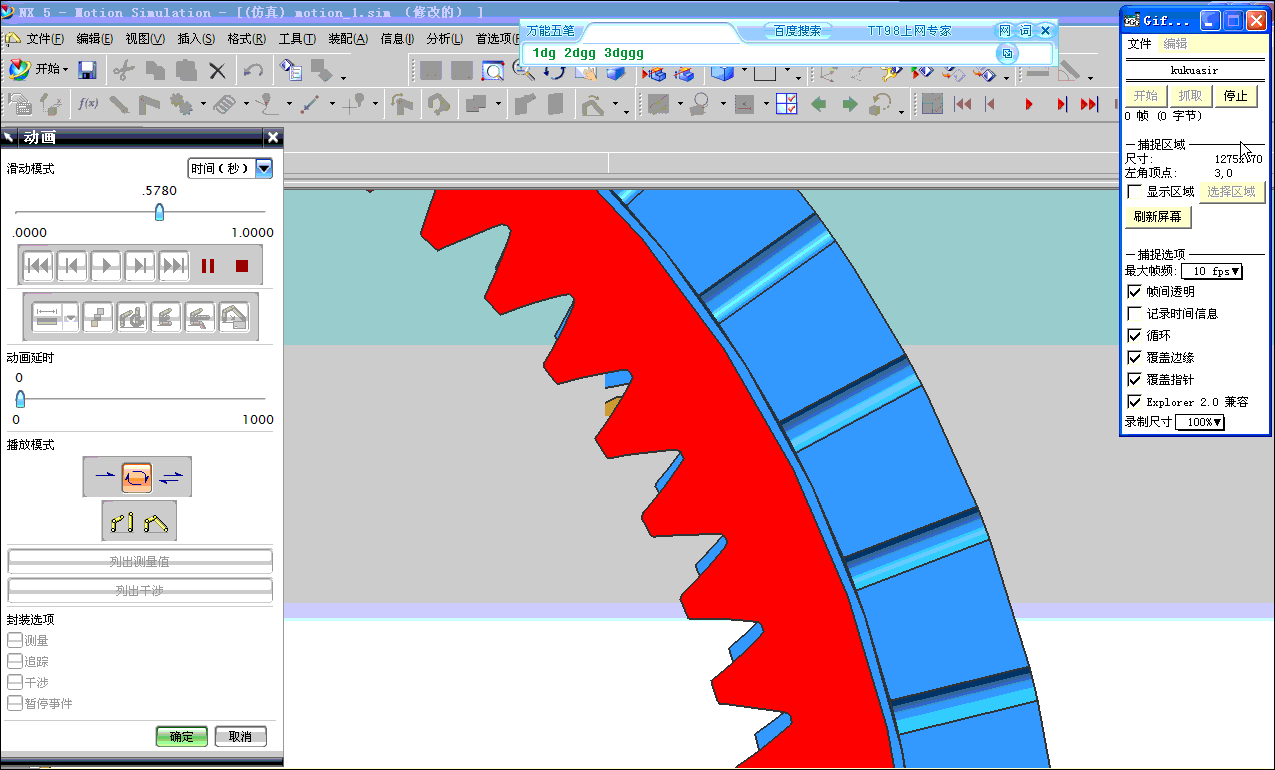The height and width of the screenshot is (770, 1275).
Task: Click the Cut scissors icon
Action: click(123, 70)
